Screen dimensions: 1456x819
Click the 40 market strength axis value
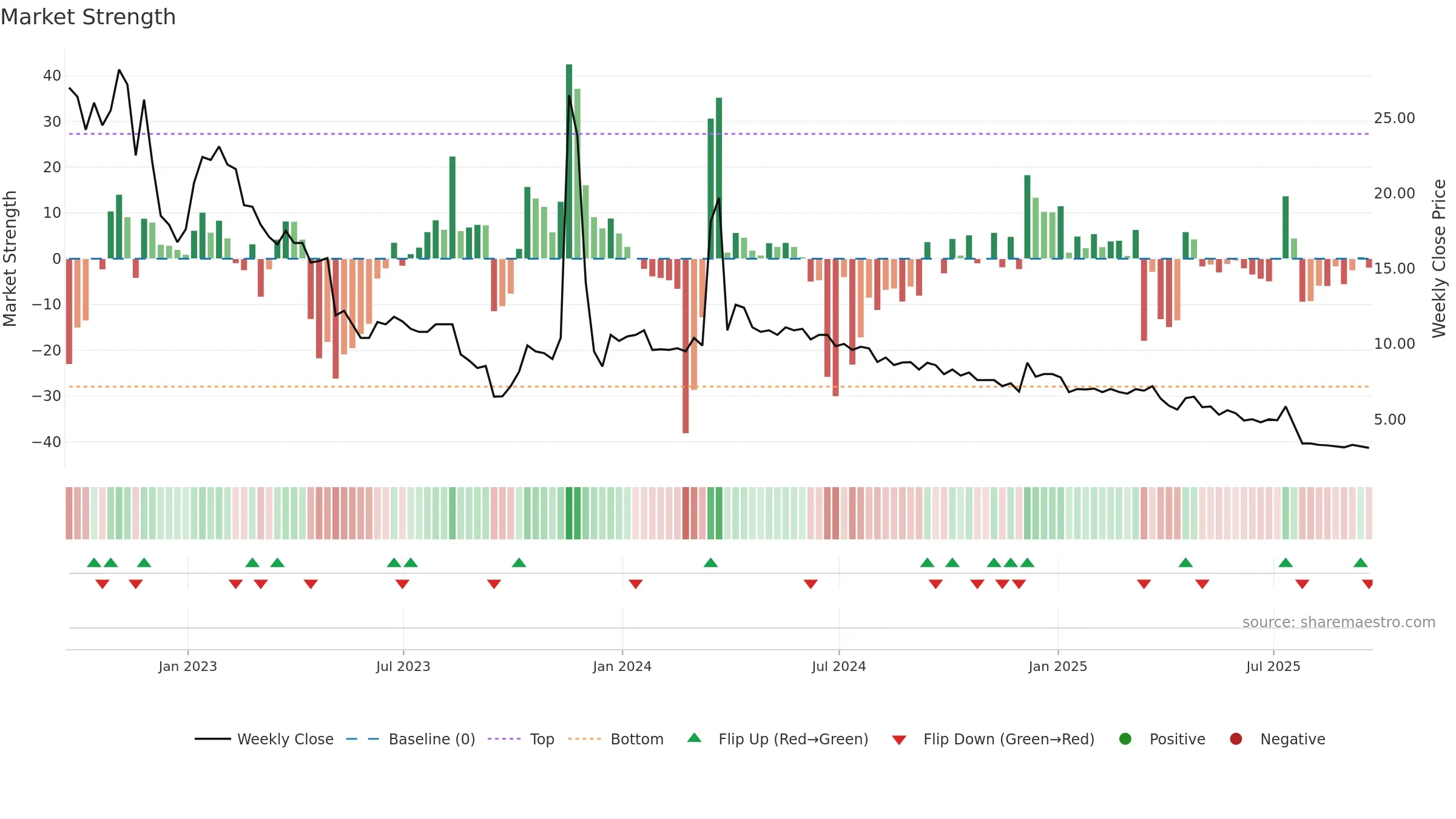click(x=52, y=76)
